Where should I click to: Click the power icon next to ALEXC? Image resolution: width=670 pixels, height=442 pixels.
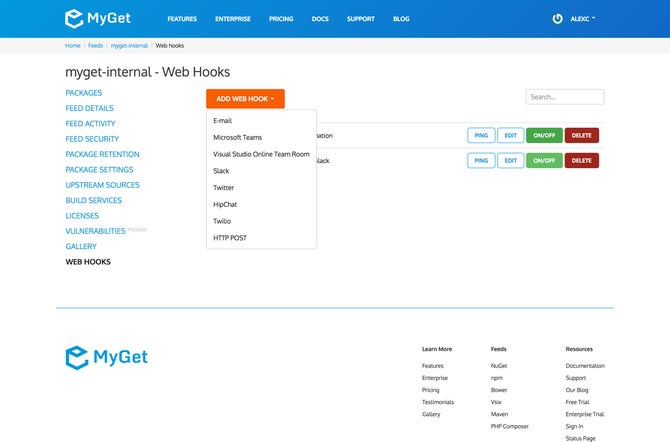click(x=557, y=18)
